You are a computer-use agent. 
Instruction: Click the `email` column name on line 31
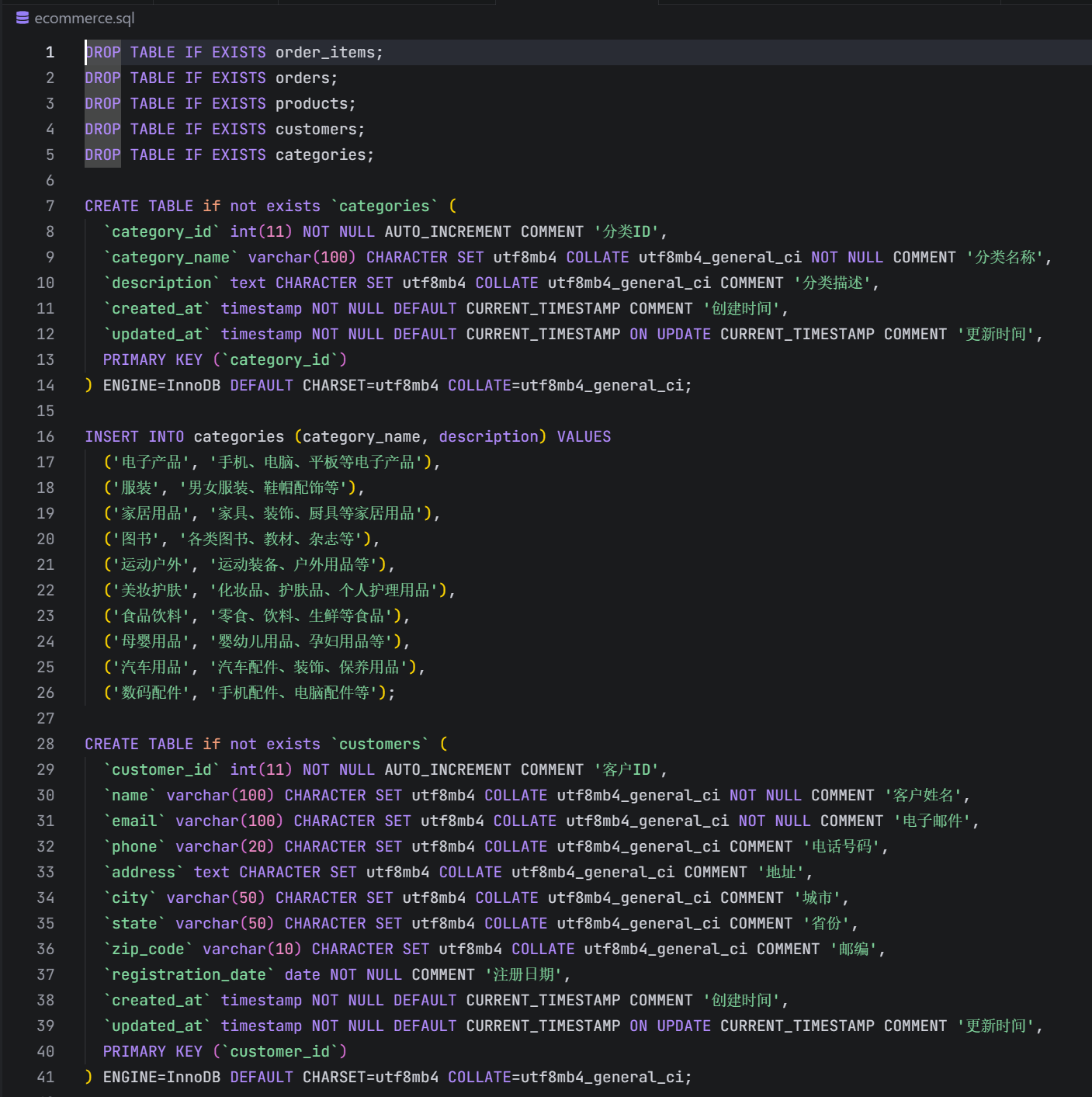(134, 821)
